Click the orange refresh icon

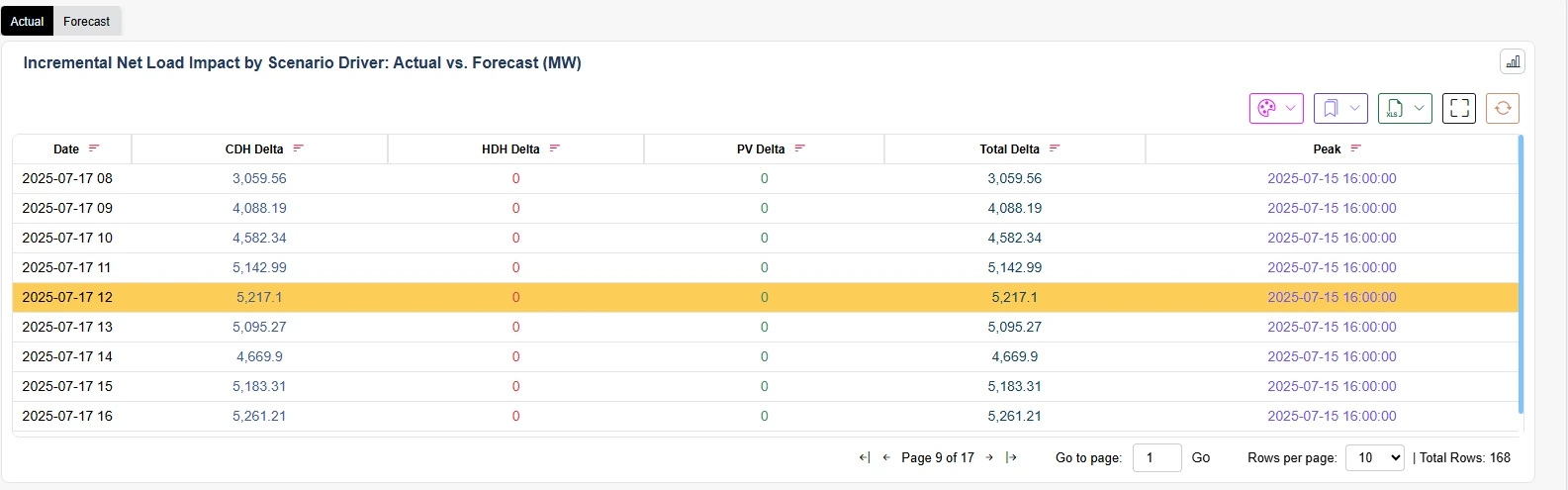tap(1503, 108)
